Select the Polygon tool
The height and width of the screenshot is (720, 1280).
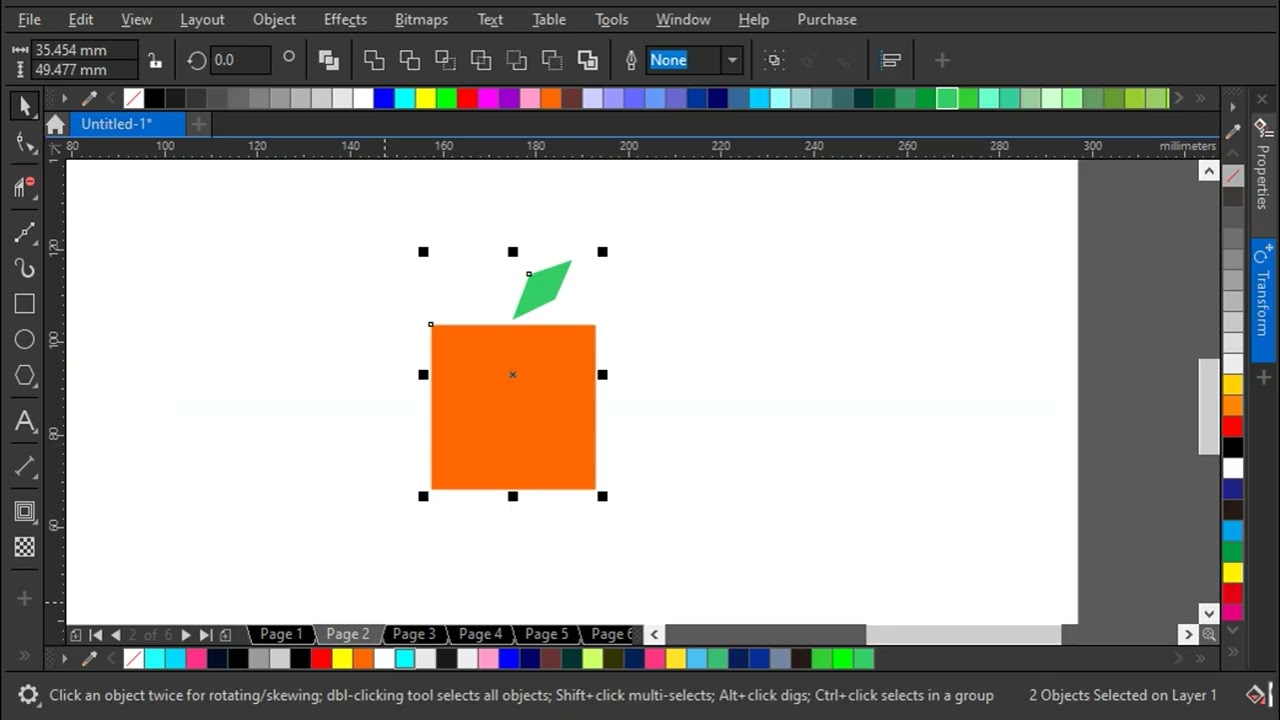coord(25,376)
